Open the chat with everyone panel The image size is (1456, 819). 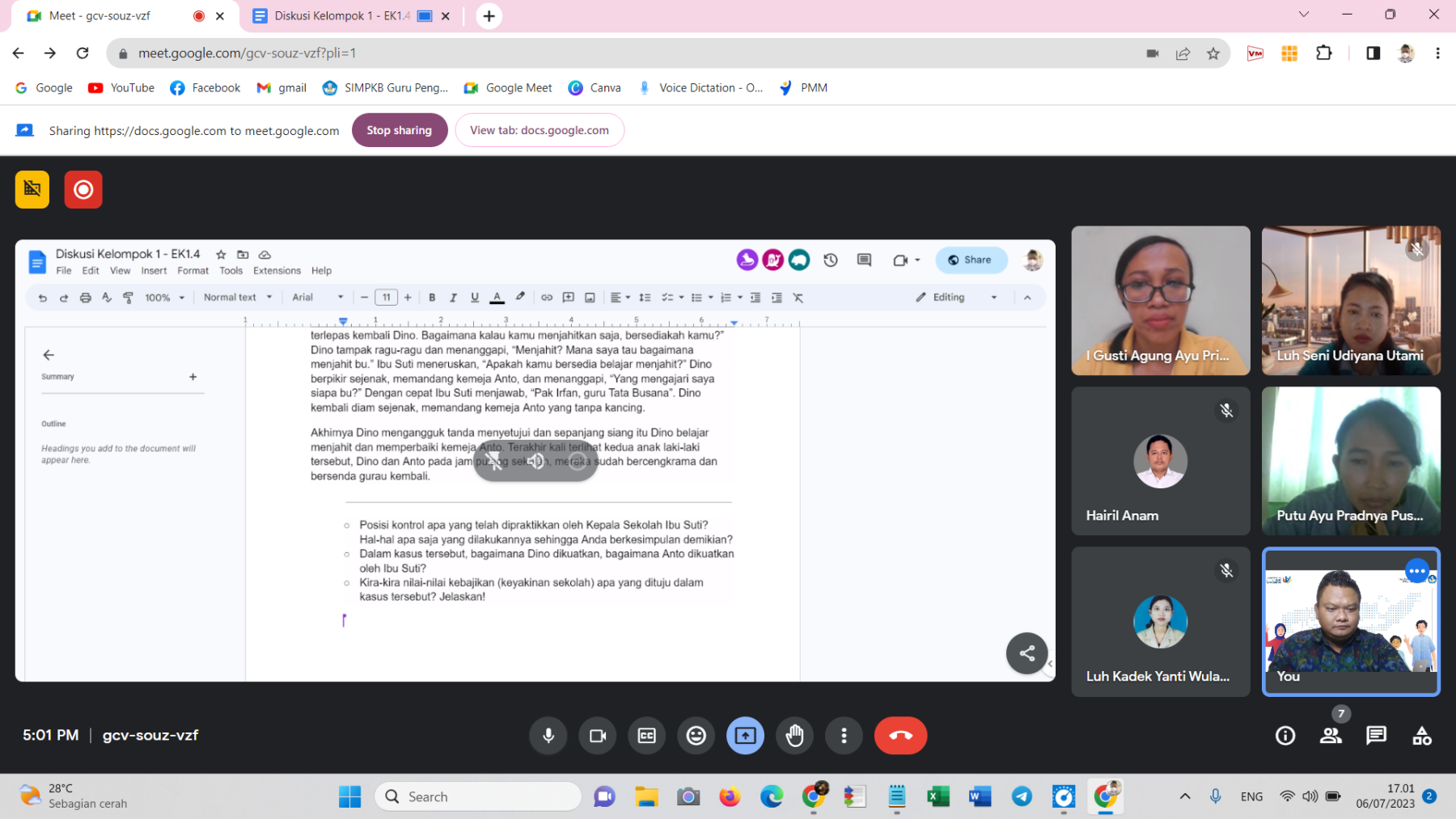pos(1376,736)
